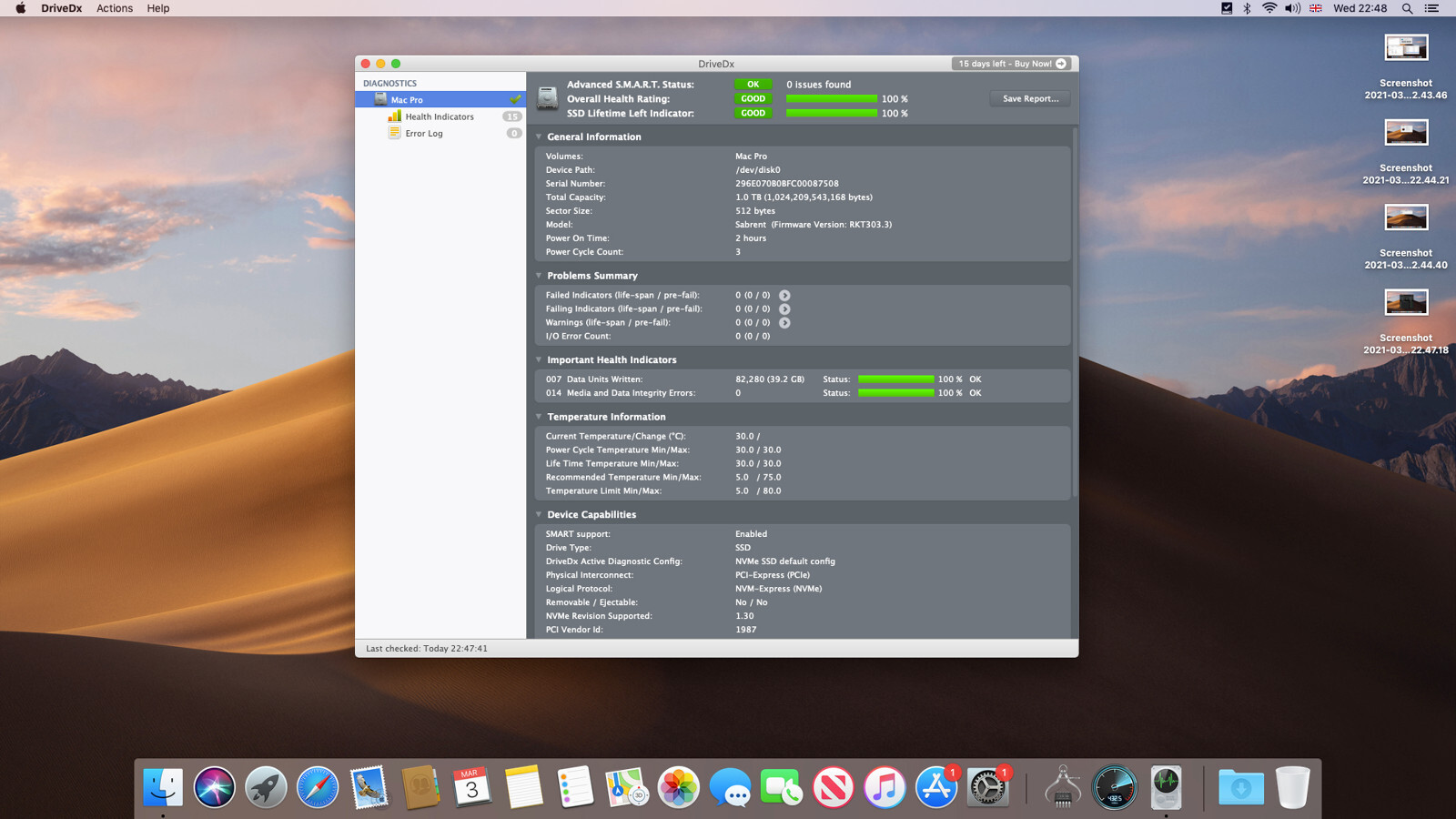The width and height of the screenshot is (1456, 819).
Task: Open the DriveDx app icon in Dock
Action: pyautogui.click(x=1166, y=787)
